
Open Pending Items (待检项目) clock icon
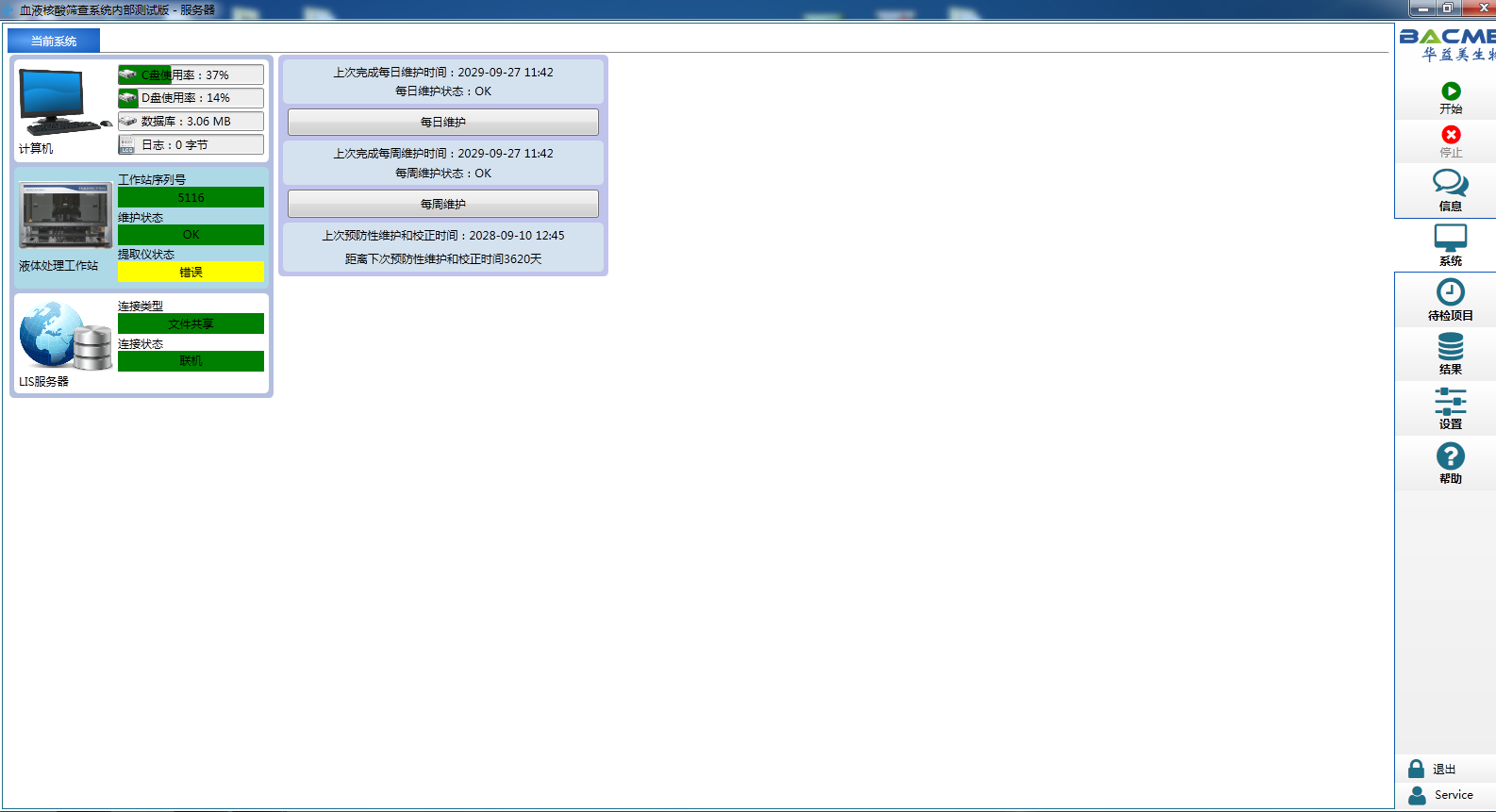point(1450,292)
